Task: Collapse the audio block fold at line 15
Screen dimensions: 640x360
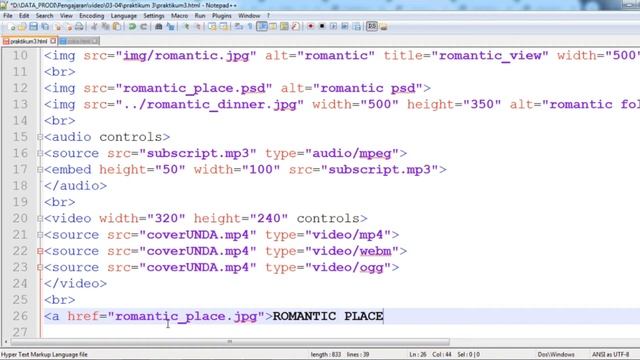Action: click(40, 137)
